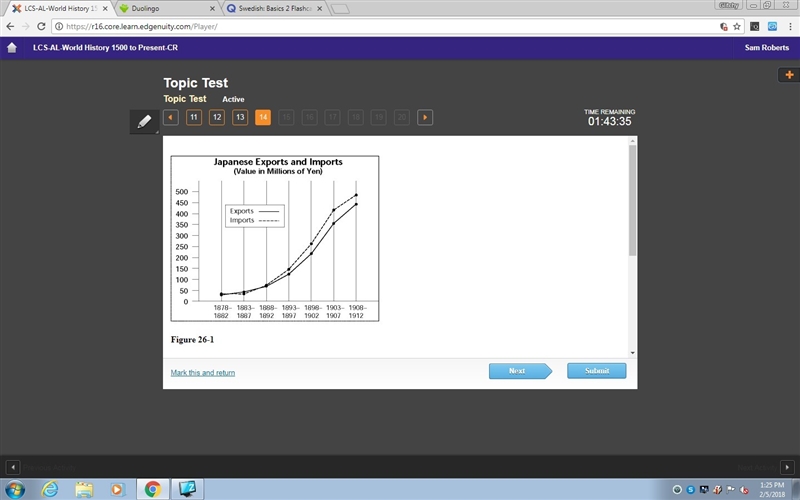Open the orange plus tools panel
This screenshot has width=800, height=500.
point(789,75)
